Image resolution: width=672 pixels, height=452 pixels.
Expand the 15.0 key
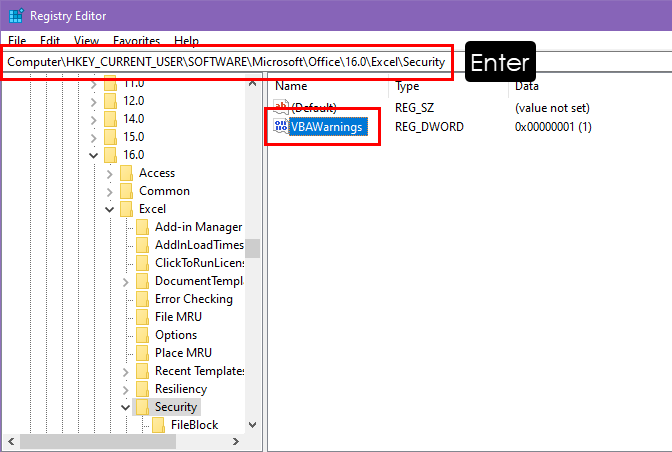pyautogui.click(x=94, y=138)
